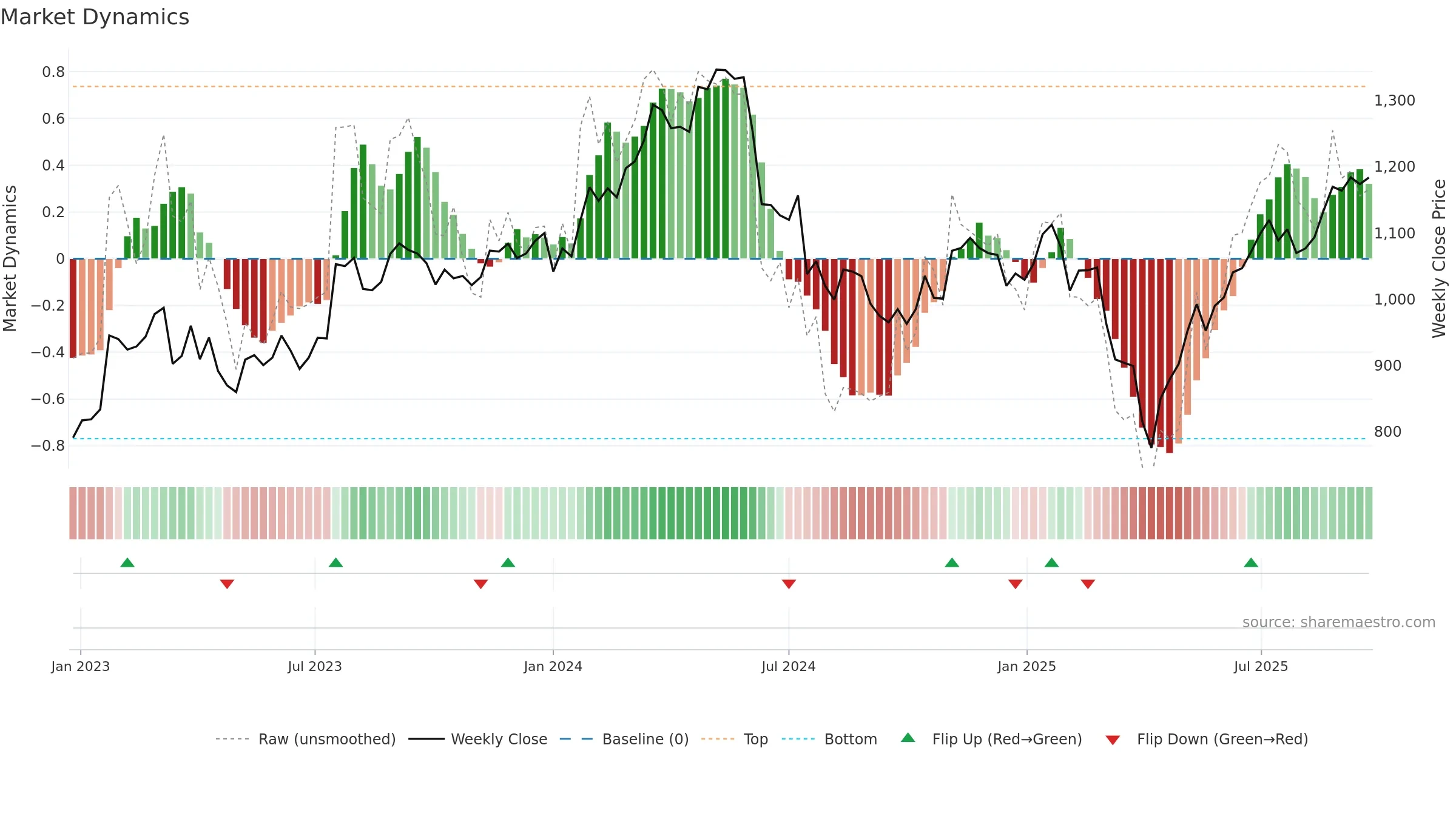Click the green flip-up triangle just before Jul 2025
The image size is (1456, 819).
pyautogui.click(x=1251, y=562)
